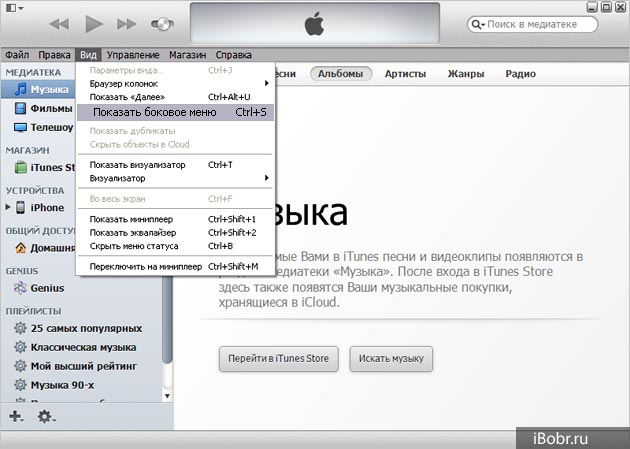Viewport: 630px width, 449px height.
Task: Select Показать «Далее» menu entry
Action: pos(176,97)
